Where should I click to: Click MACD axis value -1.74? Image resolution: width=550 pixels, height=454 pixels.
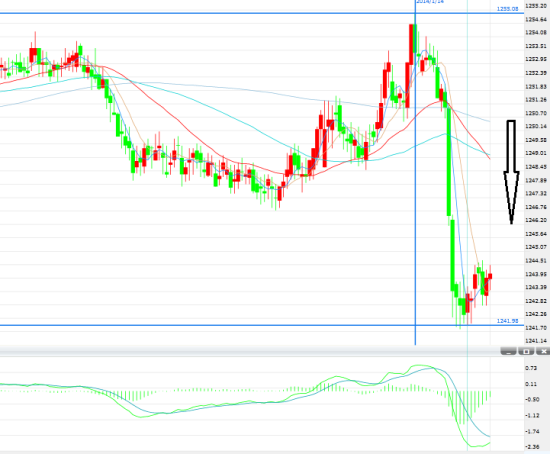[532, 432]
